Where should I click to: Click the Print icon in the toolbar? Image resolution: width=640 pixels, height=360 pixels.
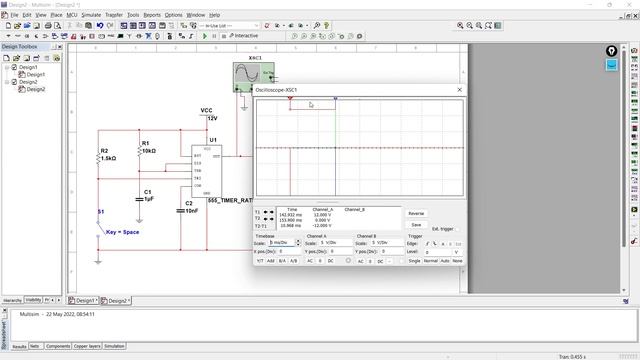pyautogui.click(x=48, y=25)
